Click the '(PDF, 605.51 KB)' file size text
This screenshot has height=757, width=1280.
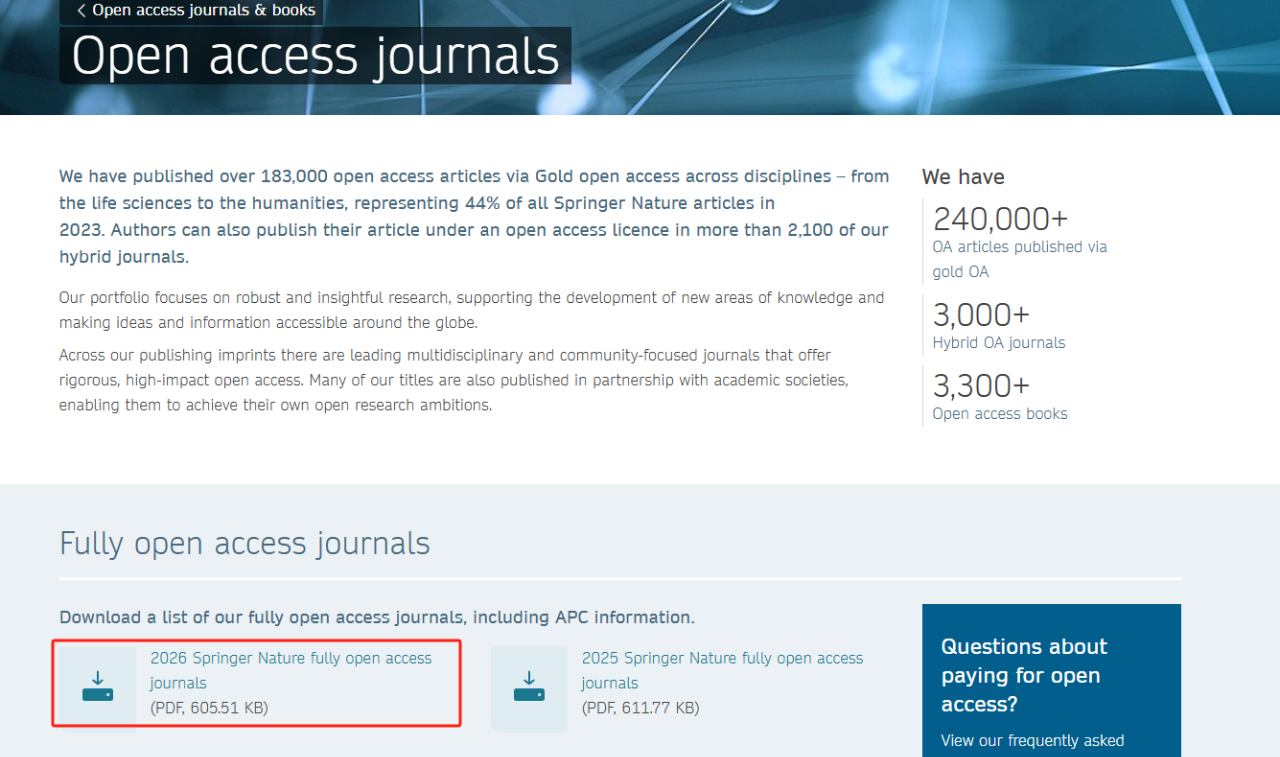(209, 708)
